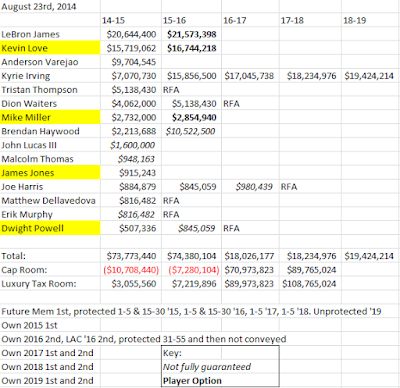The width and height of the screenshot is (400, 388).
Task: Select the highlighted 'James Jones' cell
Action: (50, 173)
